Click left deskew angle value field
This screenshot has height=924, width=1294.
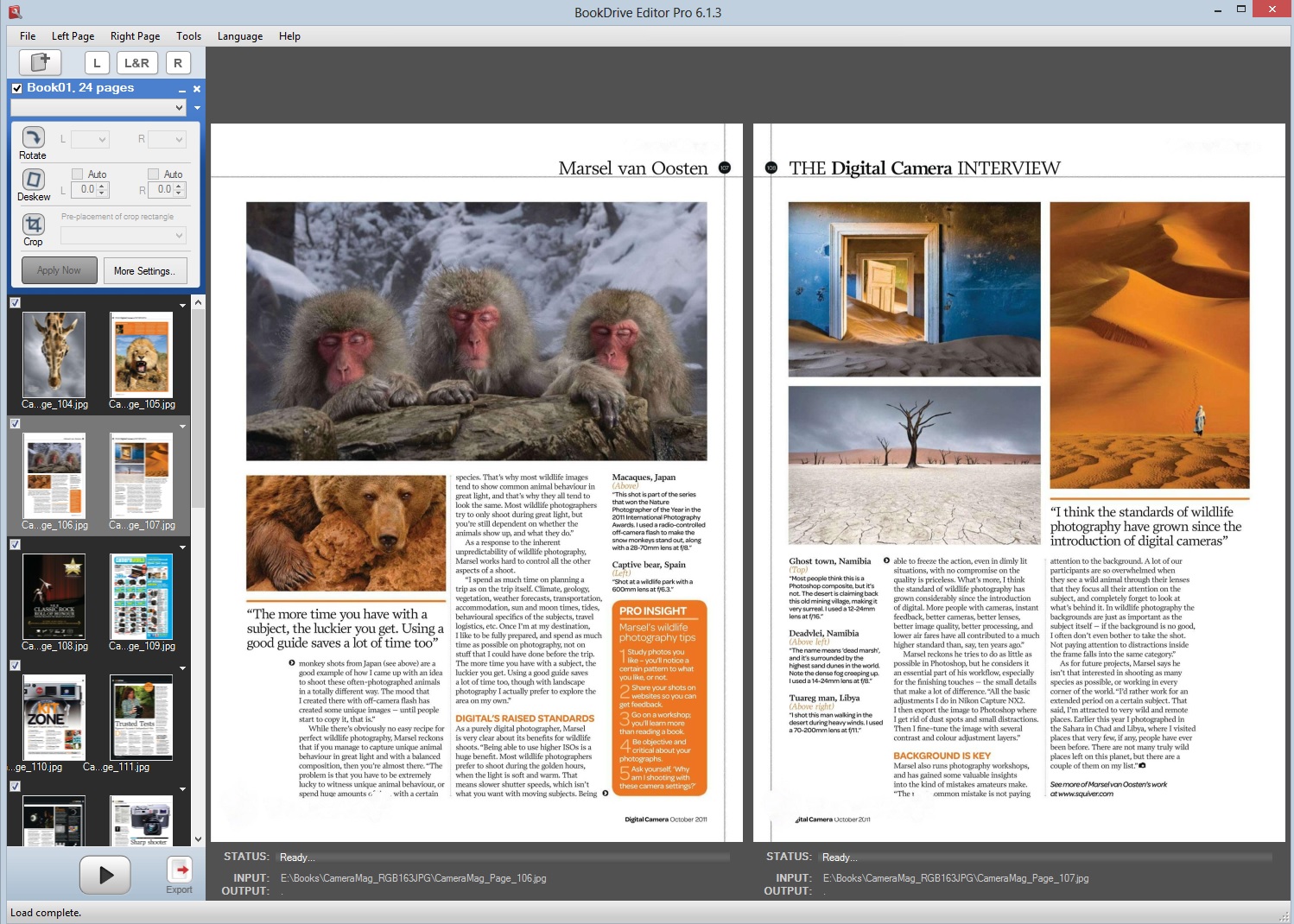[85, 189]
